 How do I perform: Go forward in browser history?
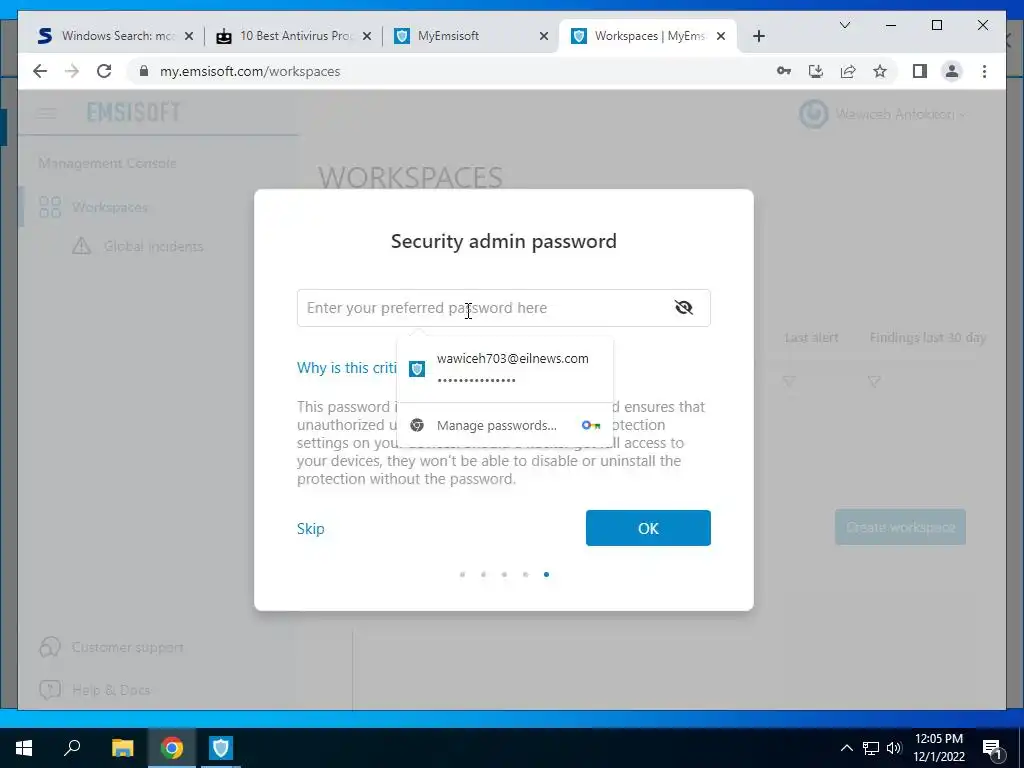point(72,71)
